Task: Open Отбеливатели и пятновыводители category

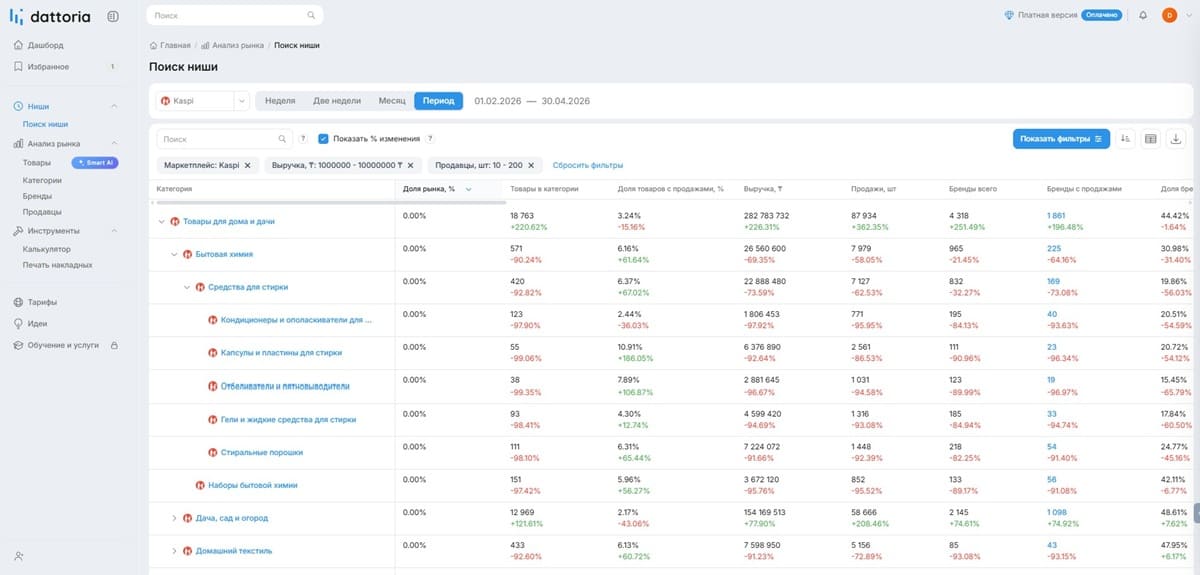Action: click(x=285, y=386)
